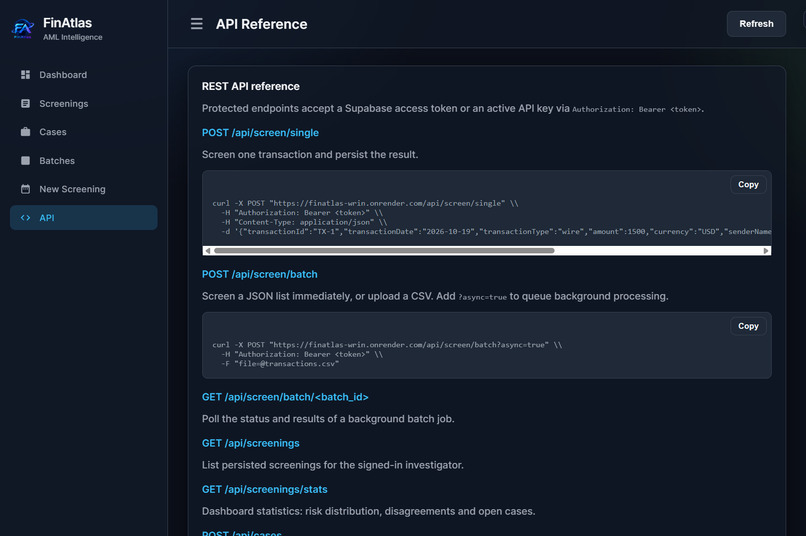
Task: Open the hamburger menu icon
Action: (x=196, y=24)
